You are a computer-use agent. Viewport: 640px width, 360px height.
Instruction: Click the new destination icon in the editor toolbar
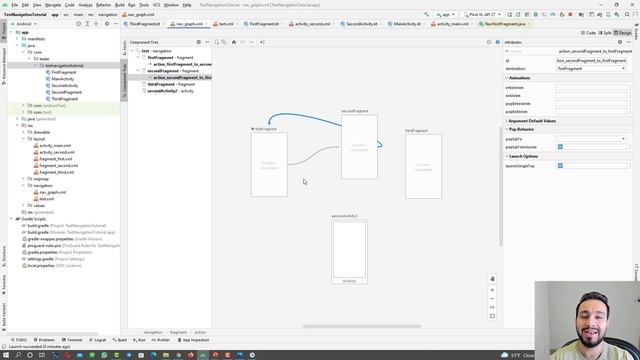coord(217,42)
